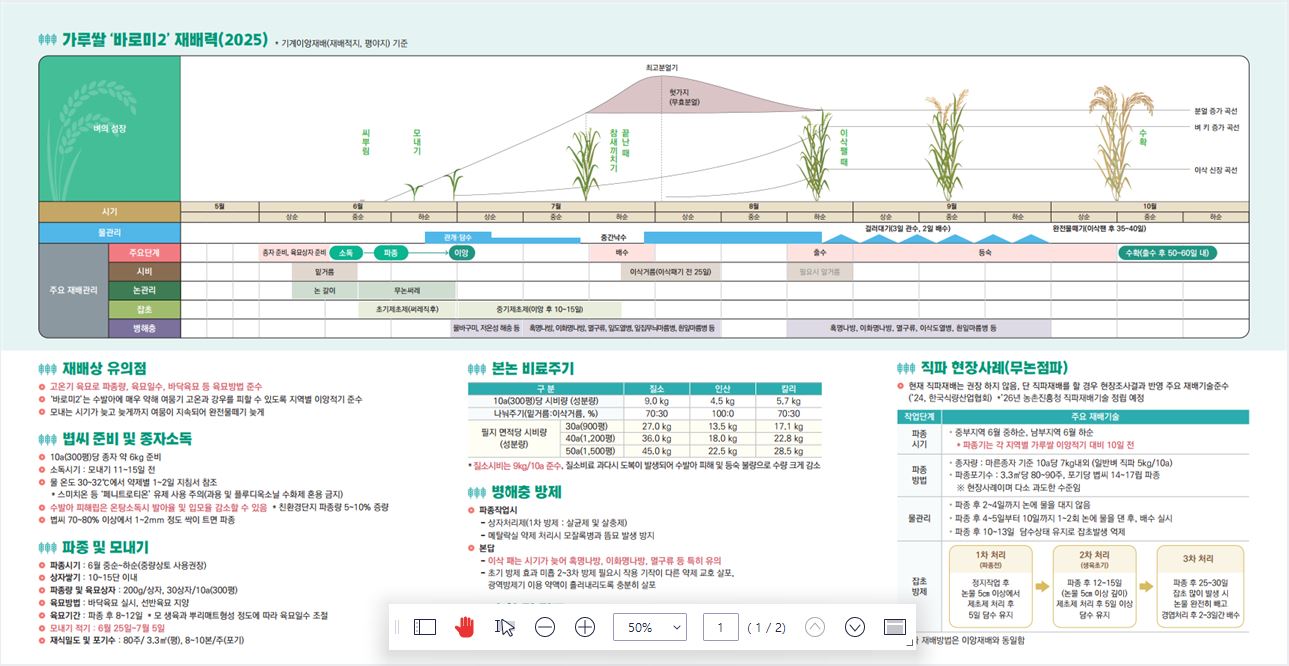Viewport: 1289px width, 666px height.
Task: Toggle the sidebar panel icon
Action: pyautogui.click(x=425, y=627)
